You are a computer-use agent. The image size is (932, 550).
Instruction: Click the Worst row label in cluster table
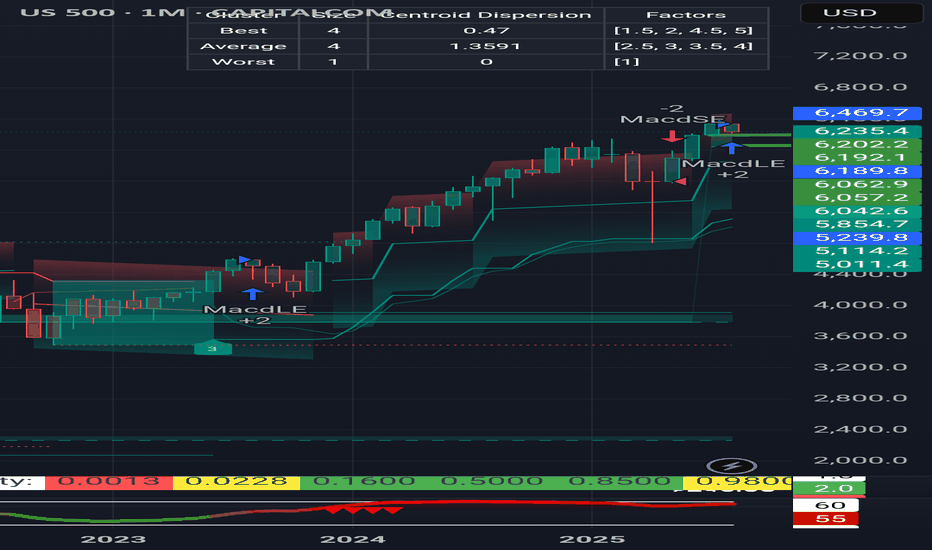[x=243, y=62]
